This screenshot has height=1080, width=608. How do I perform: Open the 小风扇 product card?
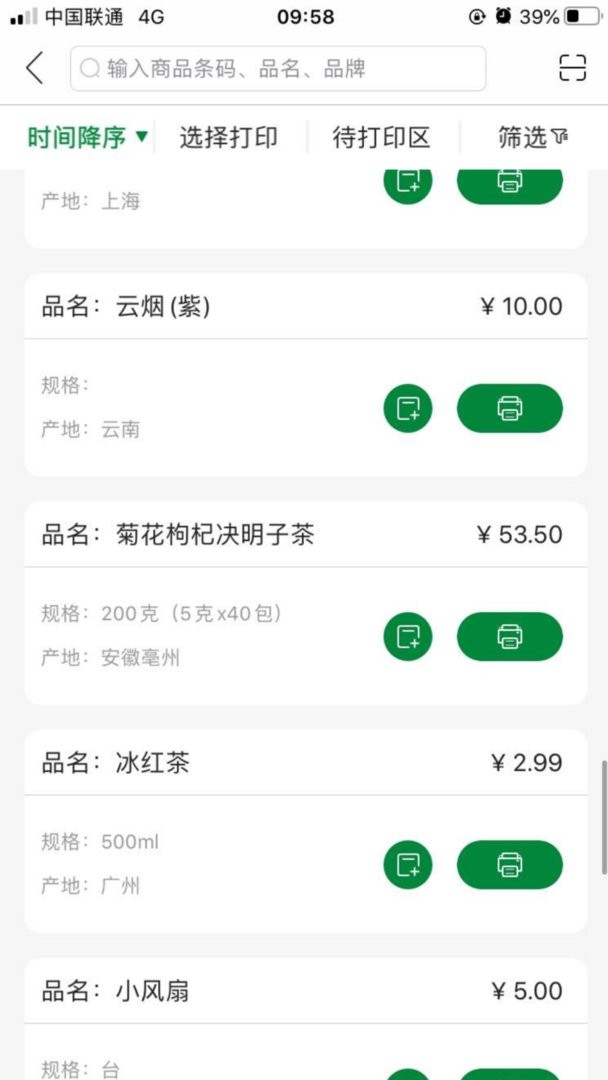point(150,990)
